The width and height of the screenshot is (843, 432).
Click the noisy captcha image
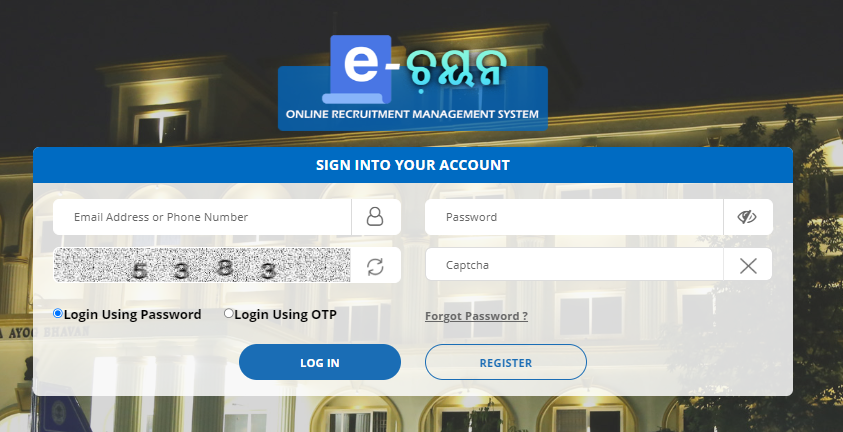pyautogui.click(x=202, y=265)
